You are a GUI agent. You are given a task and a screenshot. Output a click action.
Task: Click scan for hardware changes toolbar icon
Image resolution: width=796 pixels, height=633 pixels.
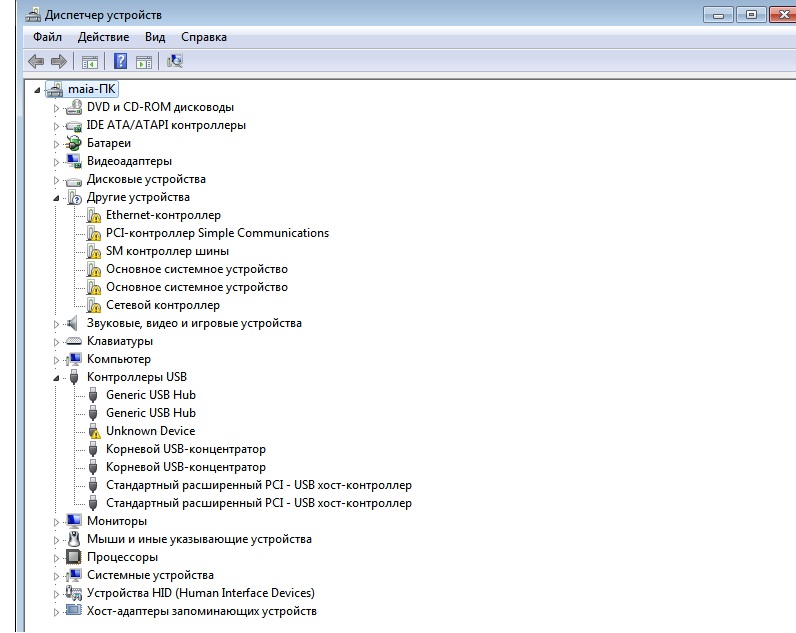[175, 61]
